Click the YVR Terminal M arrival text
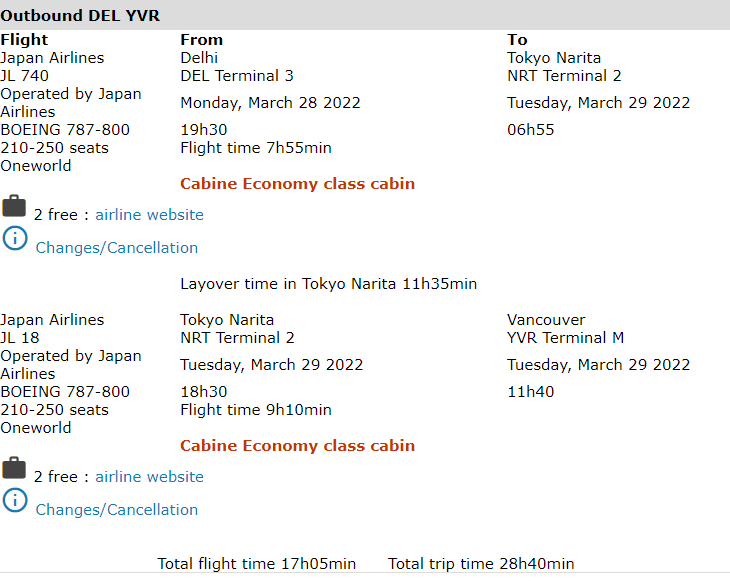This screenshot has height=583, width=730. click(565, 338)
